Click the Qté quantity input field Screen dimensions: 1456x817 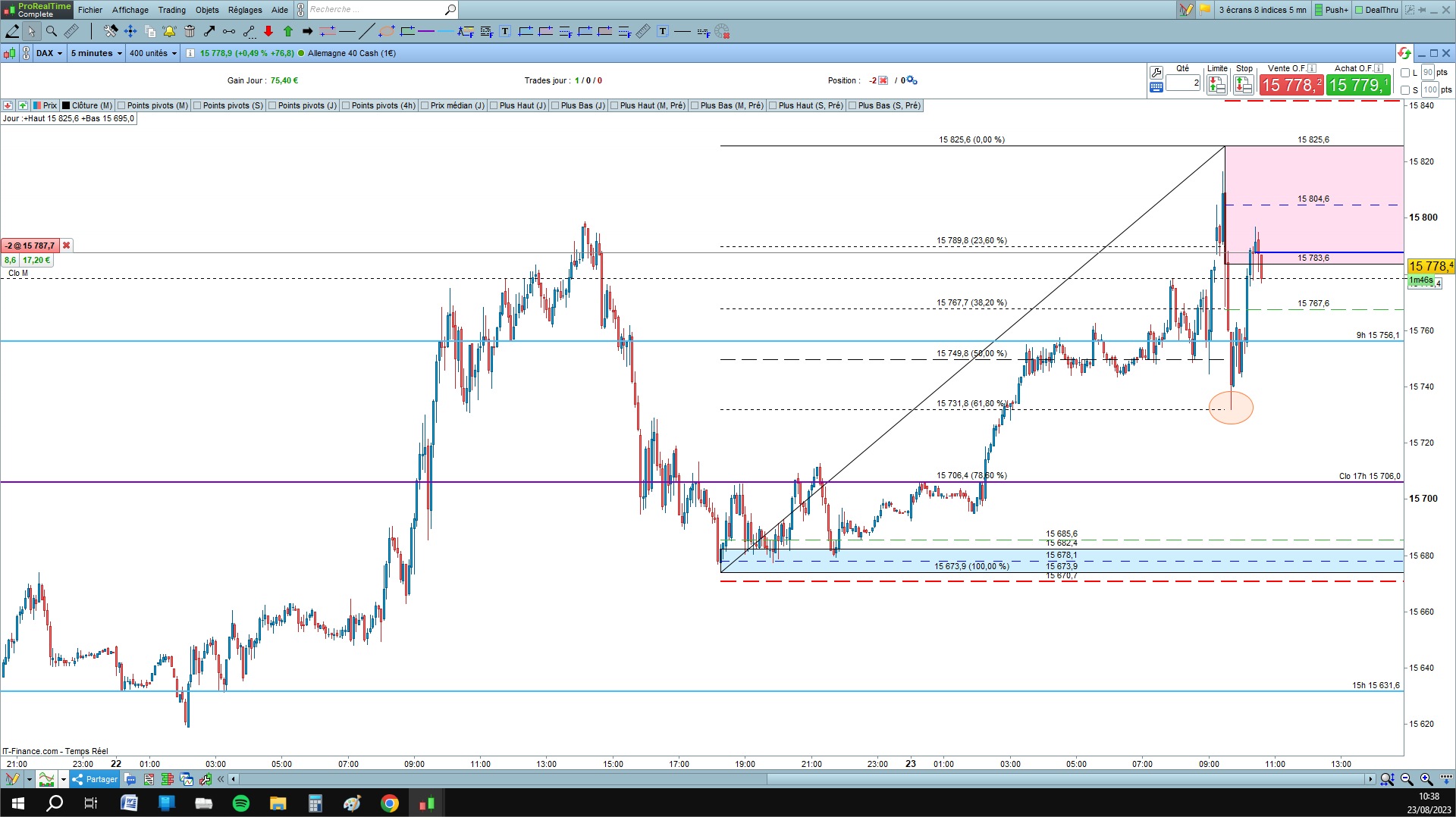point(1183,83)
